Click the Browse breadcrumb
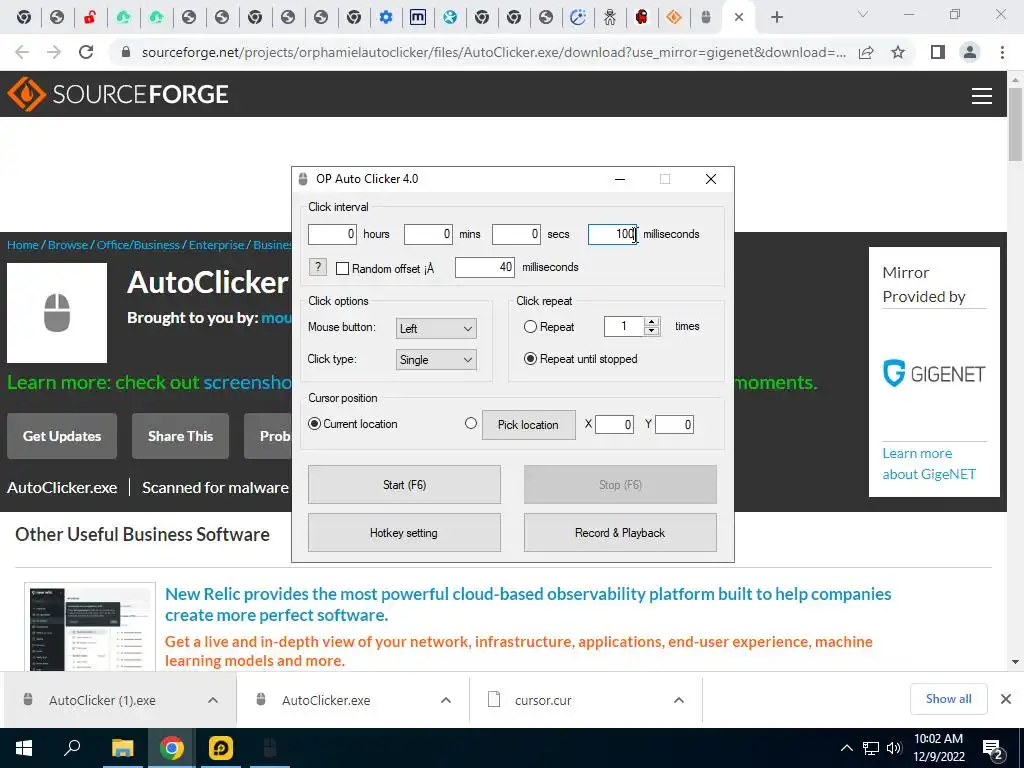 point(68,245)
